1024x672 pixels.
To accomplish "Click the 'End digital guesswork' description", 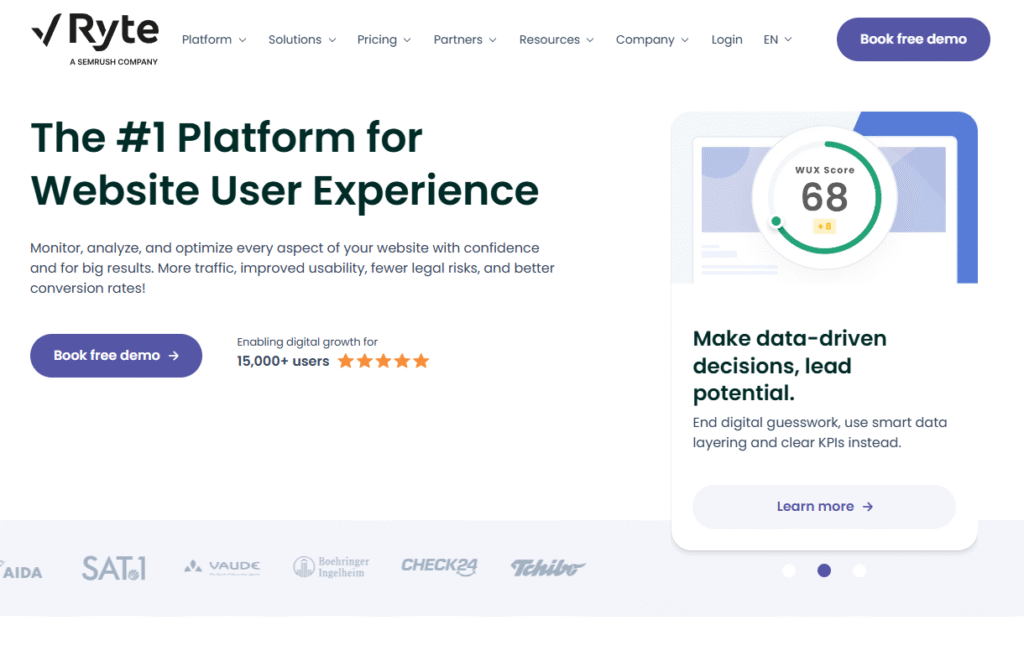I will 820,432.
